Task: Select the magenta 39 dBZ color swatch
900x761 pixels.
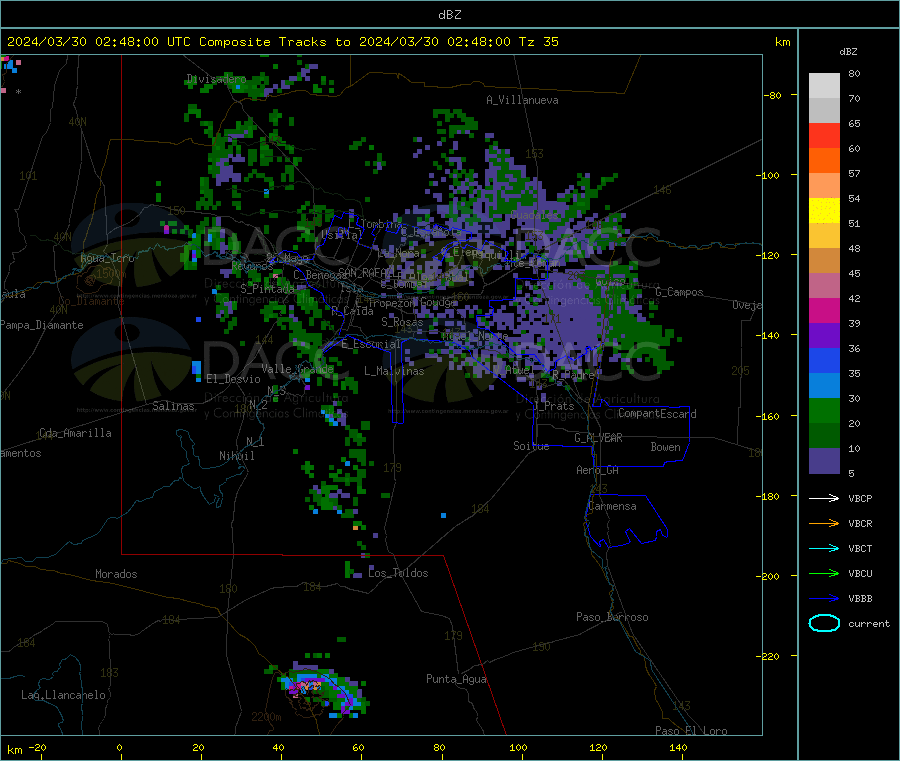Action: pyautogui.click(x=824, y=310)
